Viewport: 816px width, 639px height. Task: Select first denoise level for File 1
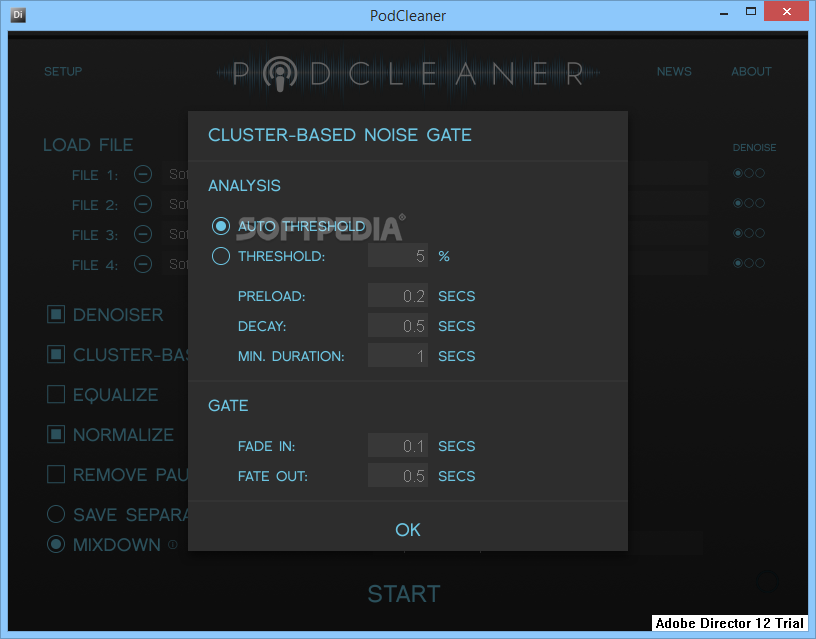tap(737, 173)
